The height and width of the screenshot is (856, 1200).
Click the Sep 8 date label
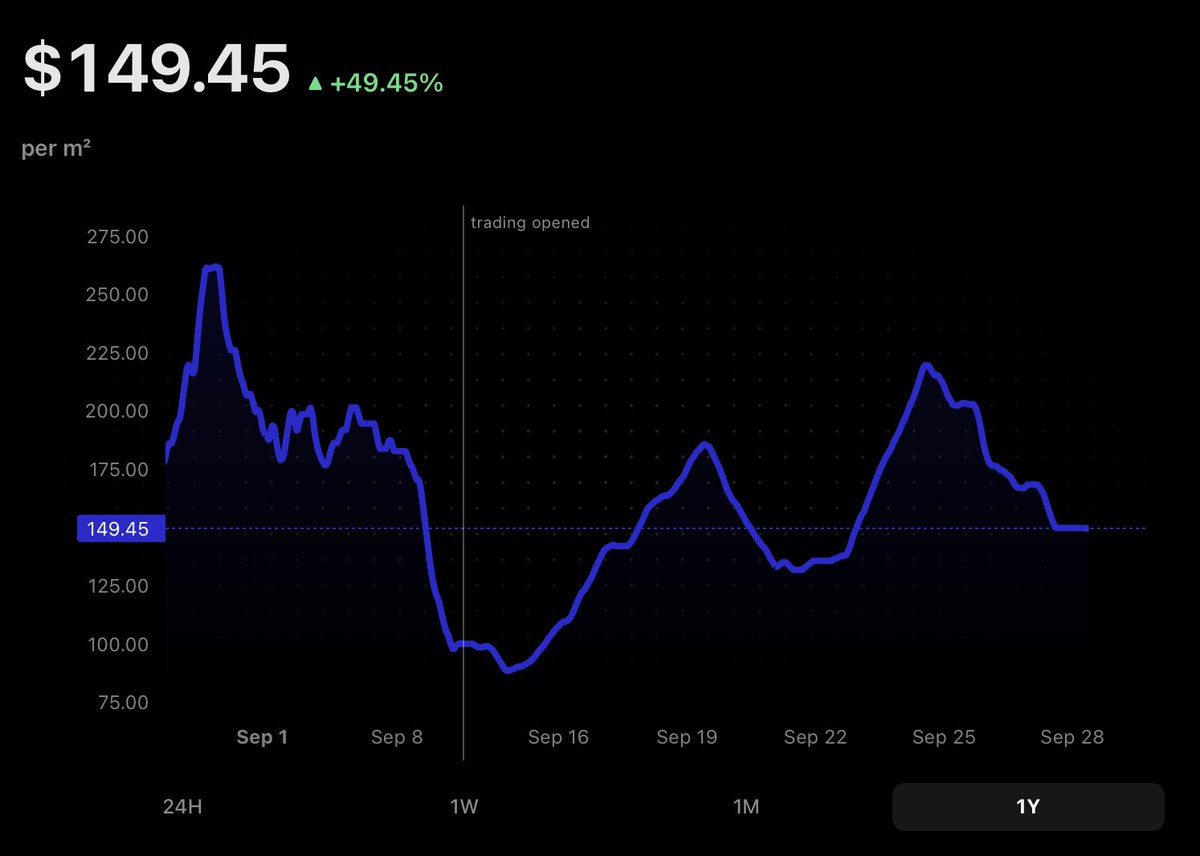397,737
